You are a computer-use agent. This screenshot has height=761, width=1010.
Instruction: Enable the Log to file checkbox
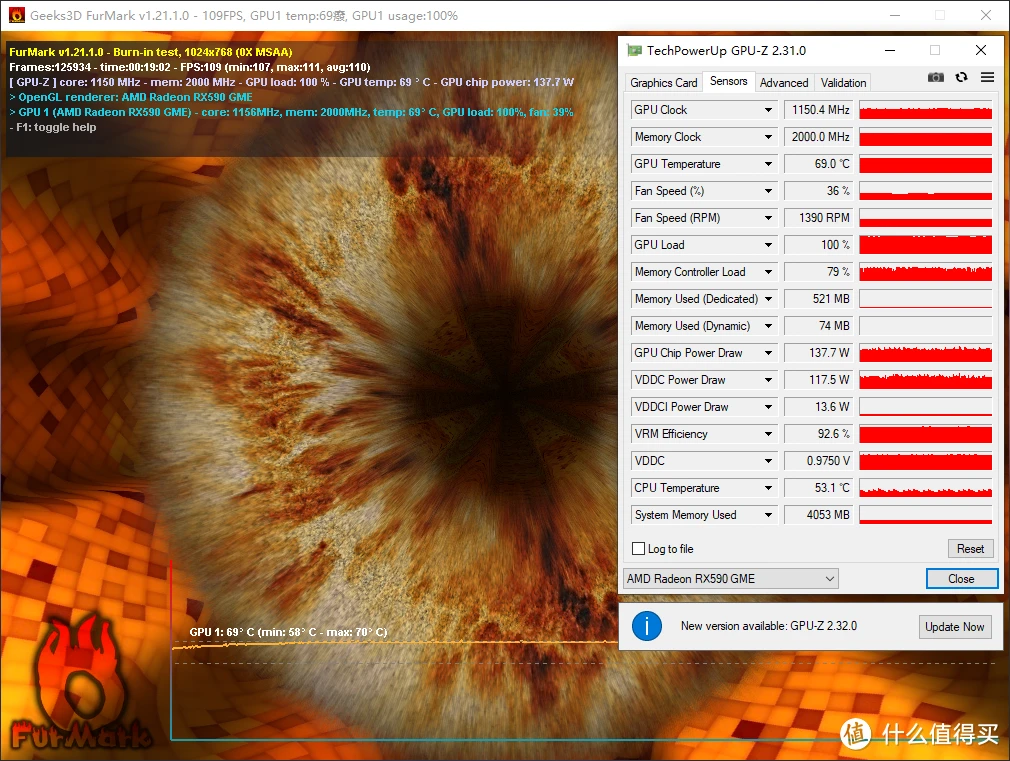[638, 548]
